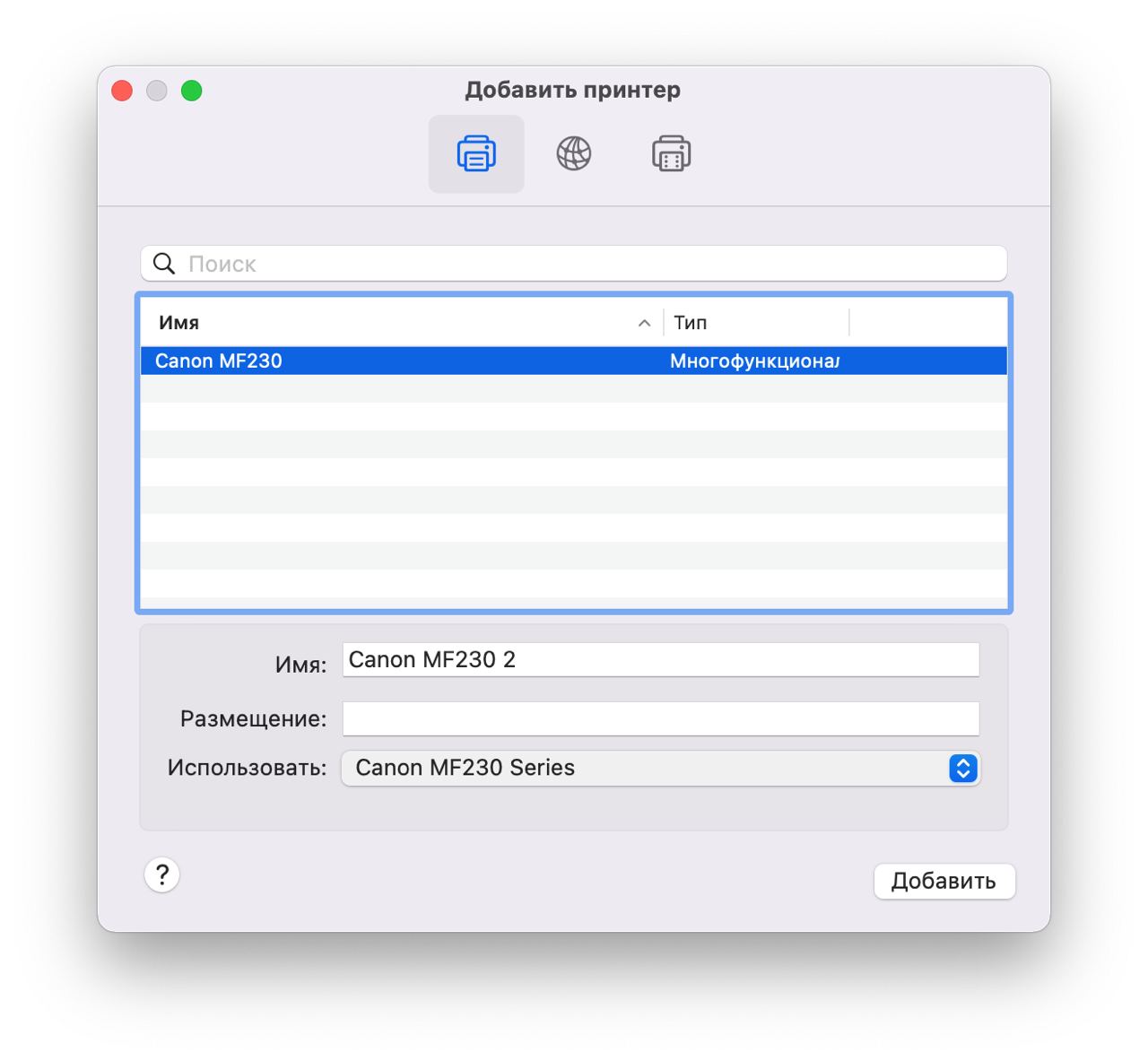1148x1061 pixels.
Task: Select the Default printer tab icon
Action: (476, 154)
